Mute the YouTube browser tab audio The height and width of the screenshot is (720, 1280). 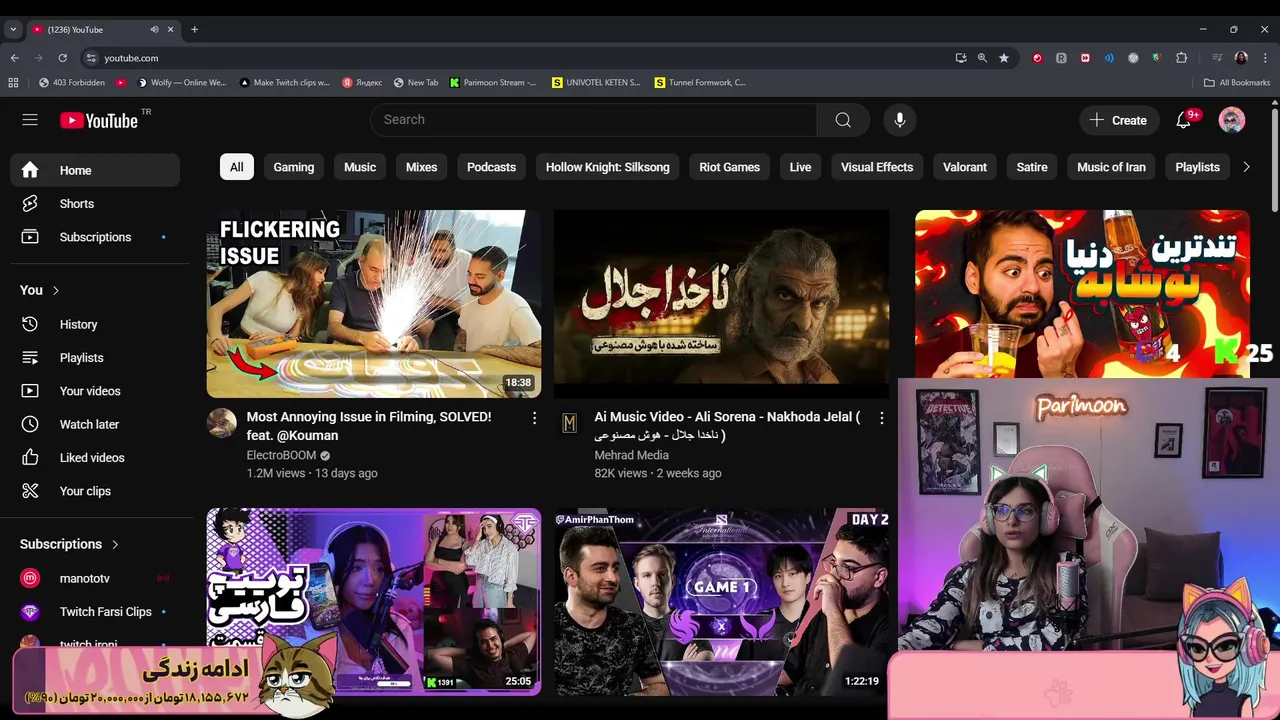tap(154, 29)
